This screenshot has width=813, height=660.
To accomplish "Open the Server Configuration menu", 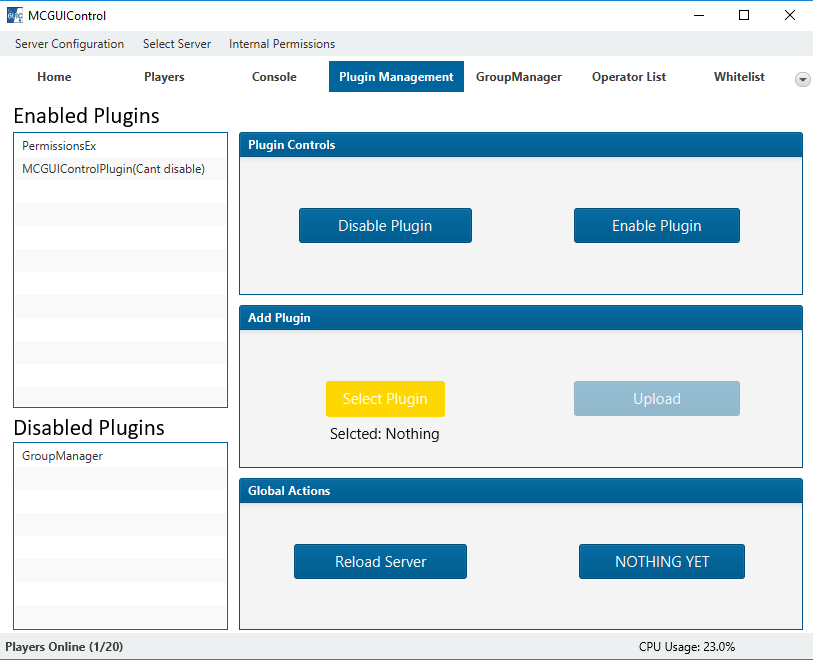I will coord(69,44).
